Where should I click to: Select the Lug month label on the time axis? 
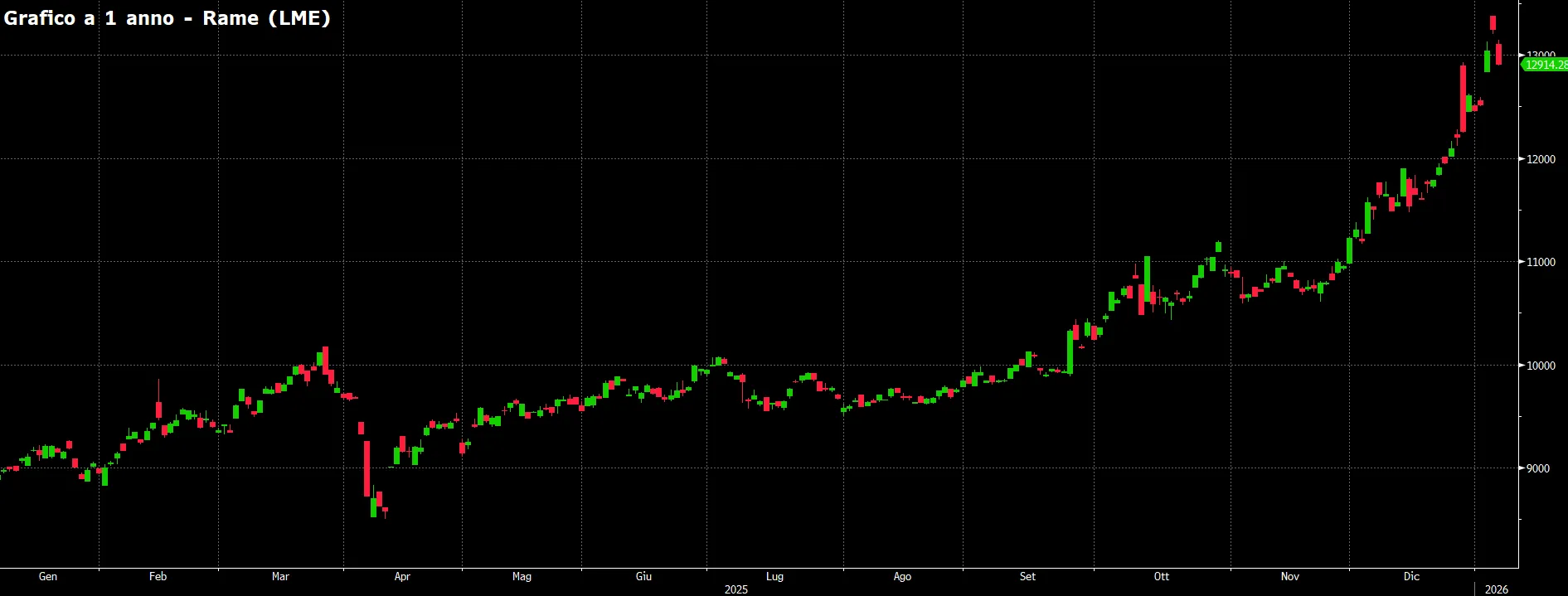[774, 576]
